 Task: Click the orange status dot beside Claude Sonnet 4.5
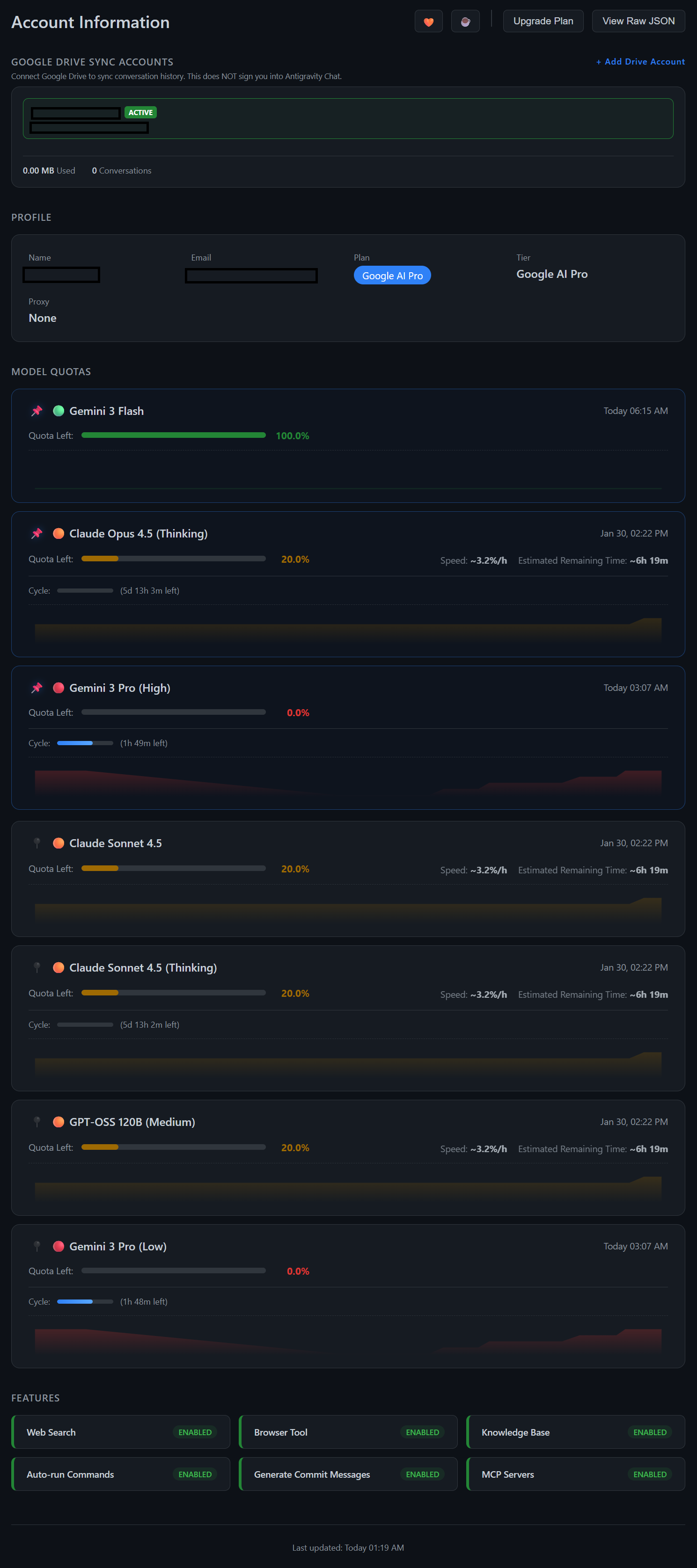click(59, 843)
